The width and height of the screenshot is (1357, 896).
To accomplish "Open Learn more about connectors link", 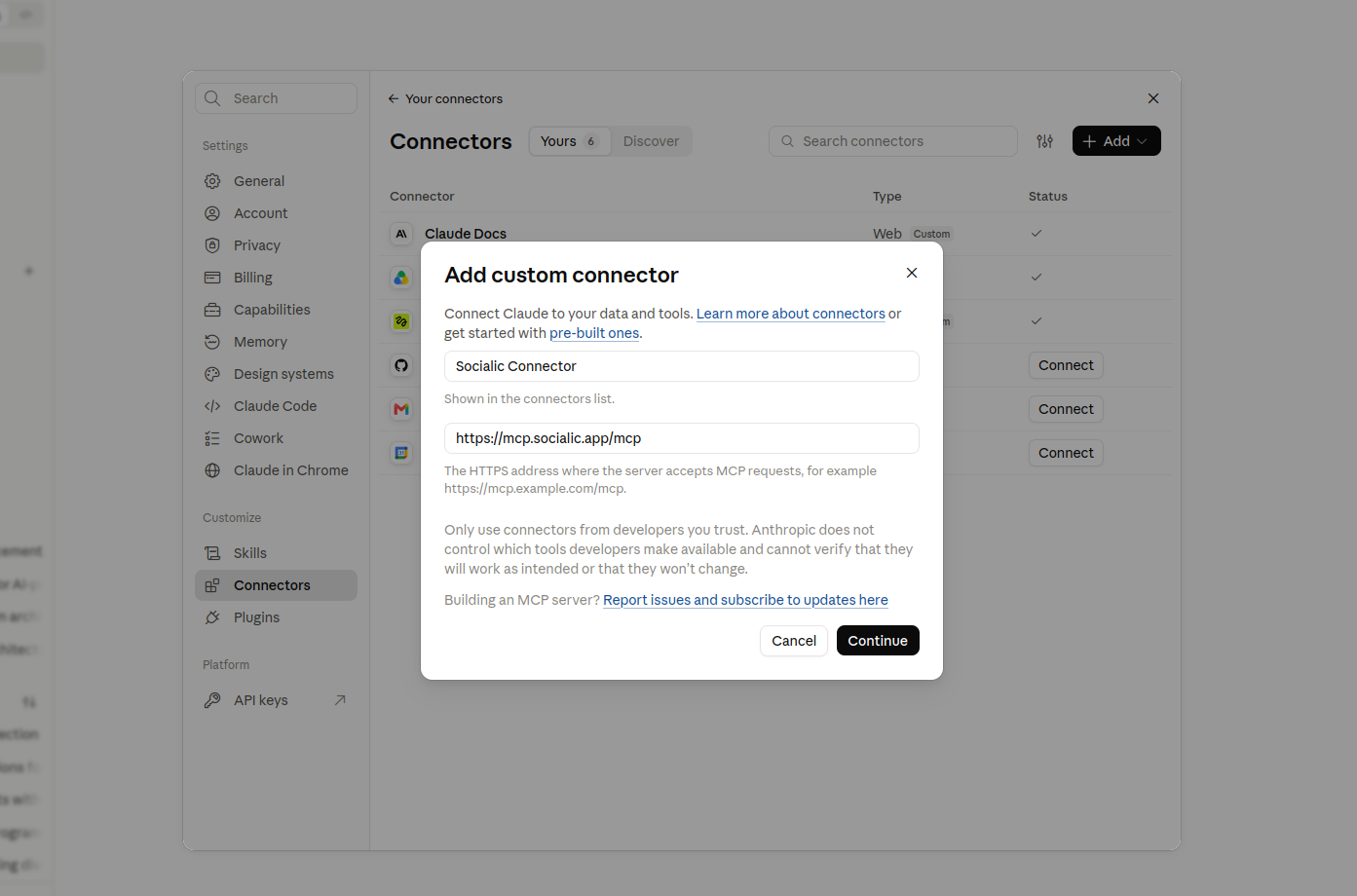I will click(791, 314).
